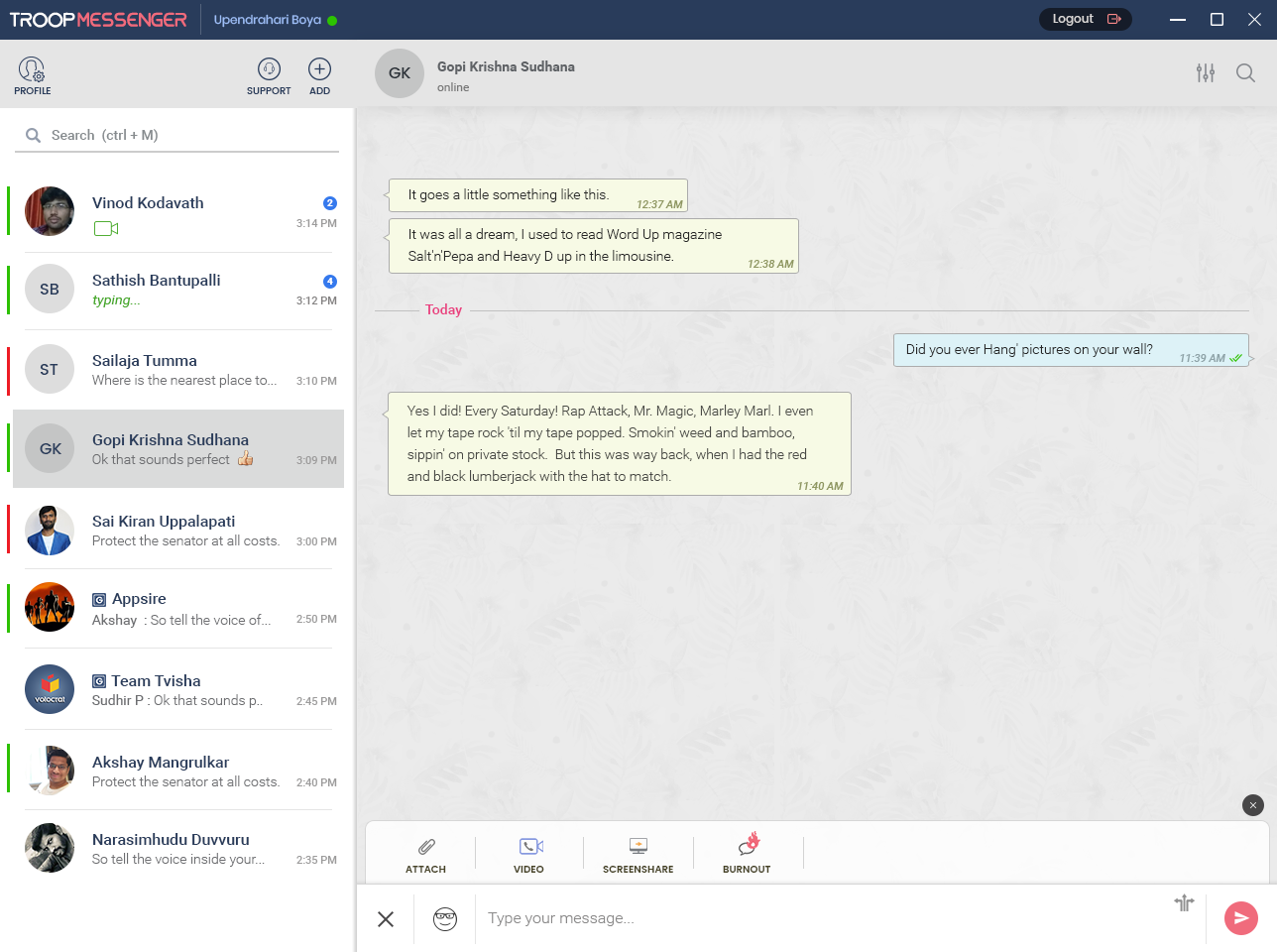Click the Add contact icon
This screenshot has width=1277, height=952.
318,69
